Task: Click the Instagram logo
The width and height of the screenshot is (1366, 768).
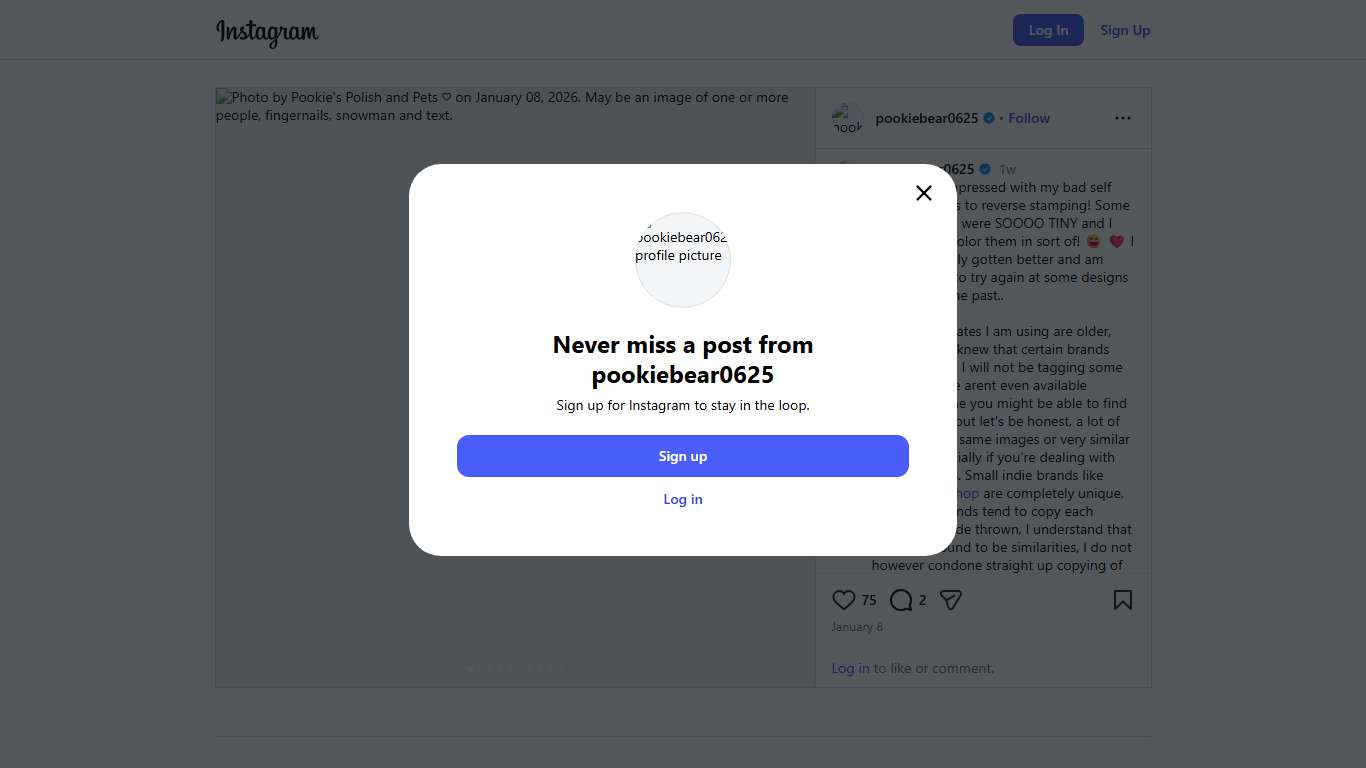Action: [267, 32]
